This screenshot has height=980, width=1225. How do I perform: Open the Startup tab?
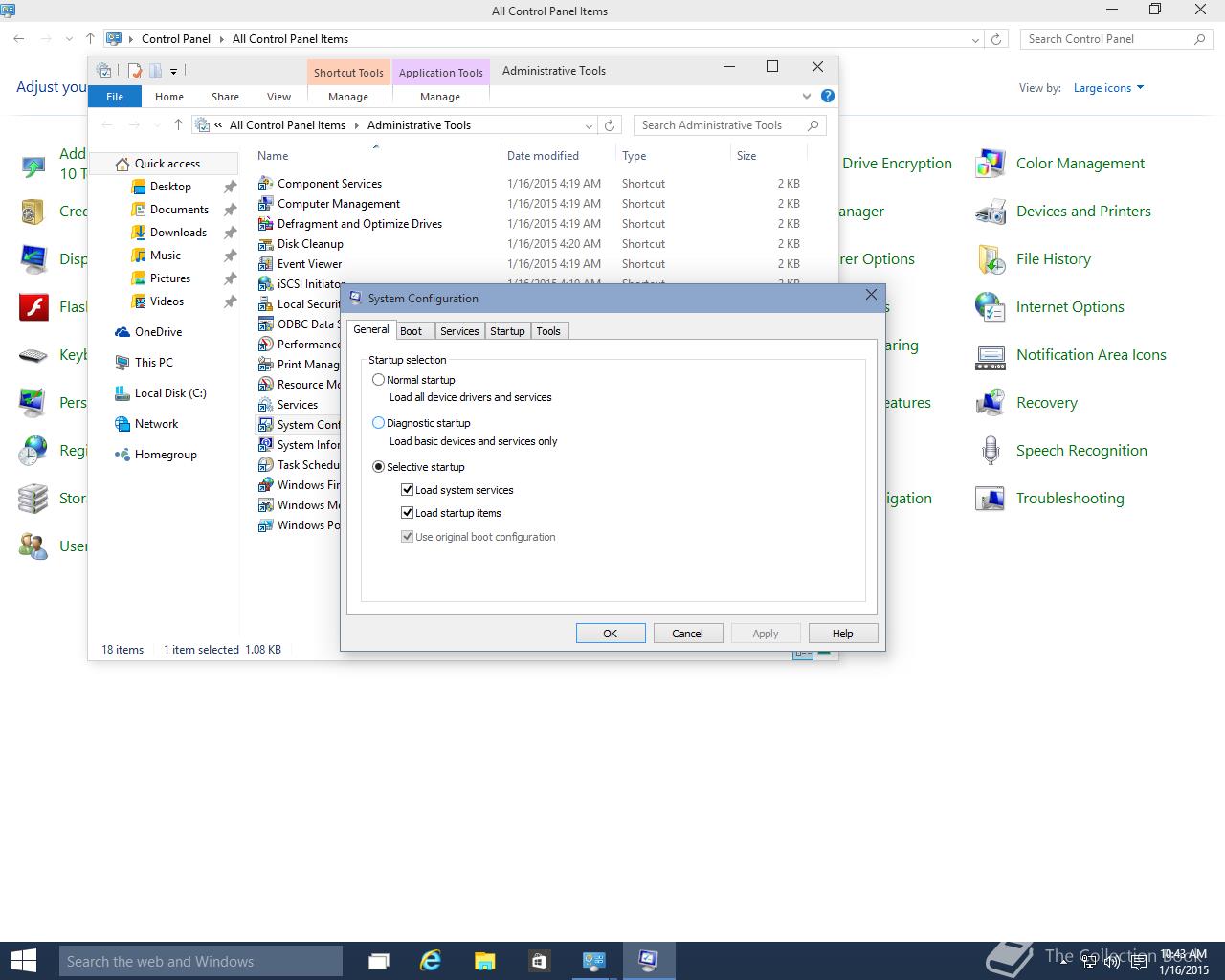click(507, 331)
